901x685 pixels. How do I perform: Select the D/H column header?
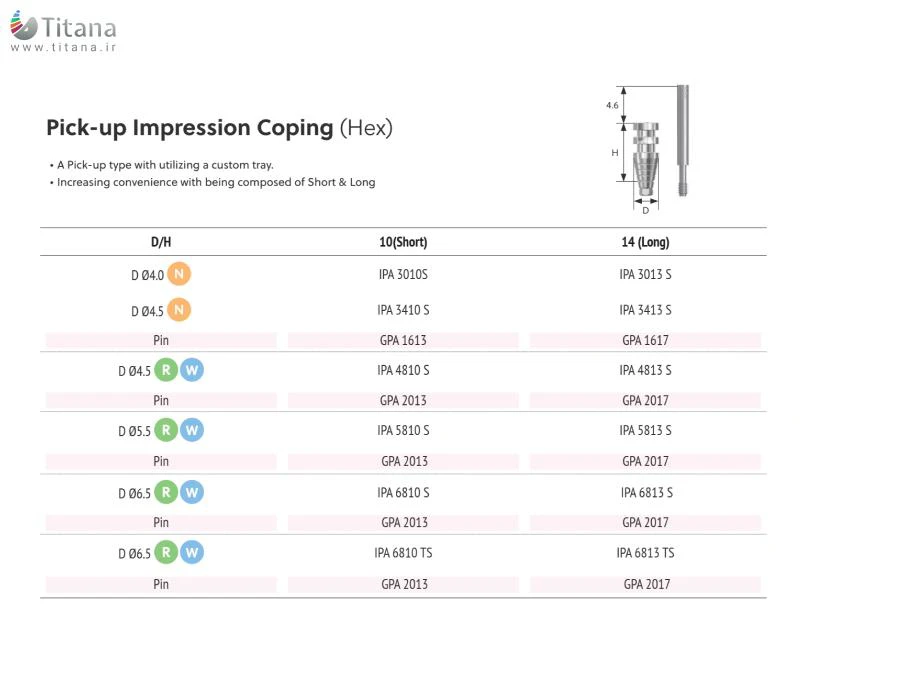(161, 242)
